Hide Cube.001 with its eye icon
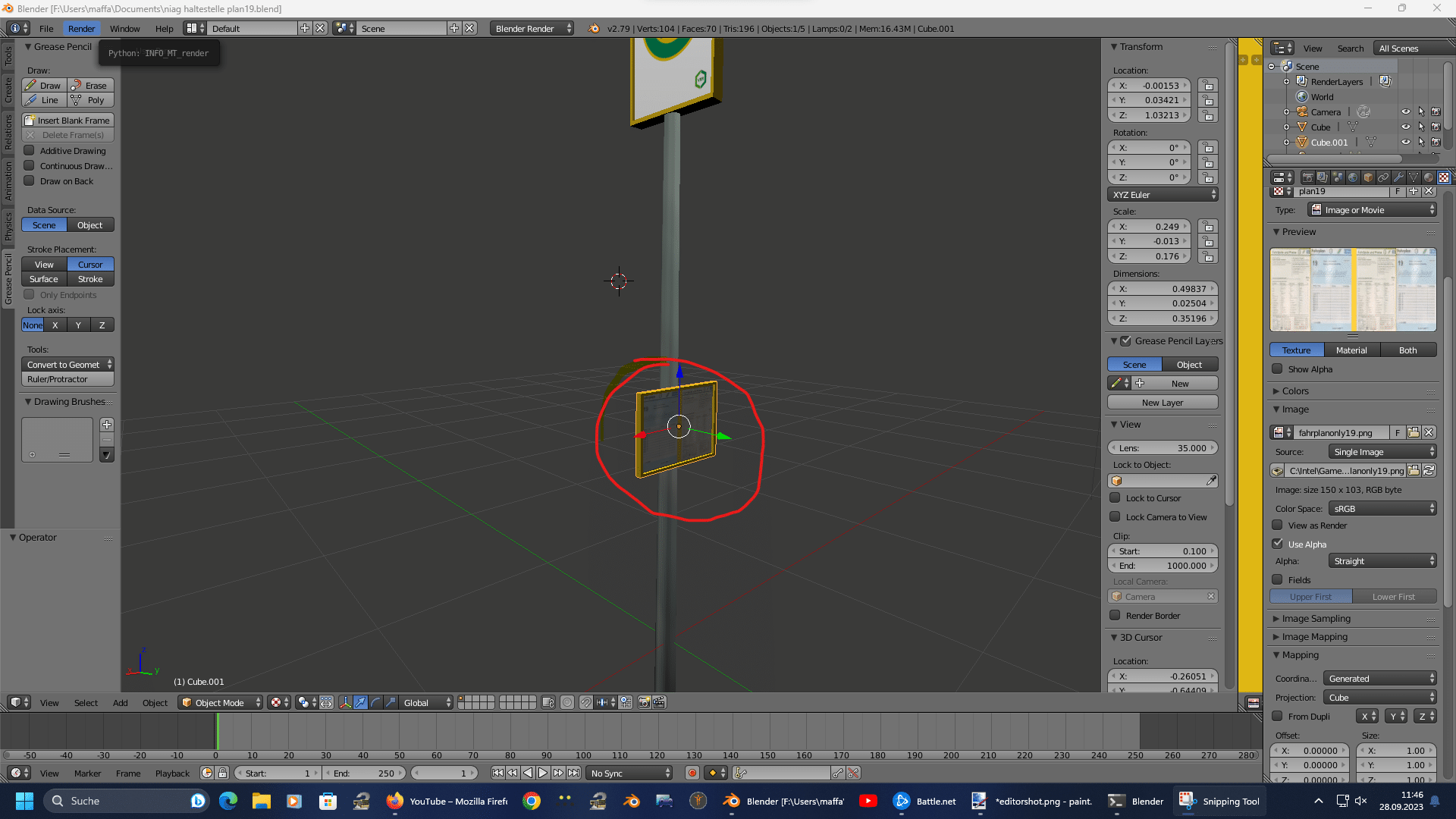1456x819 pixels. [x=1405, y=142]
